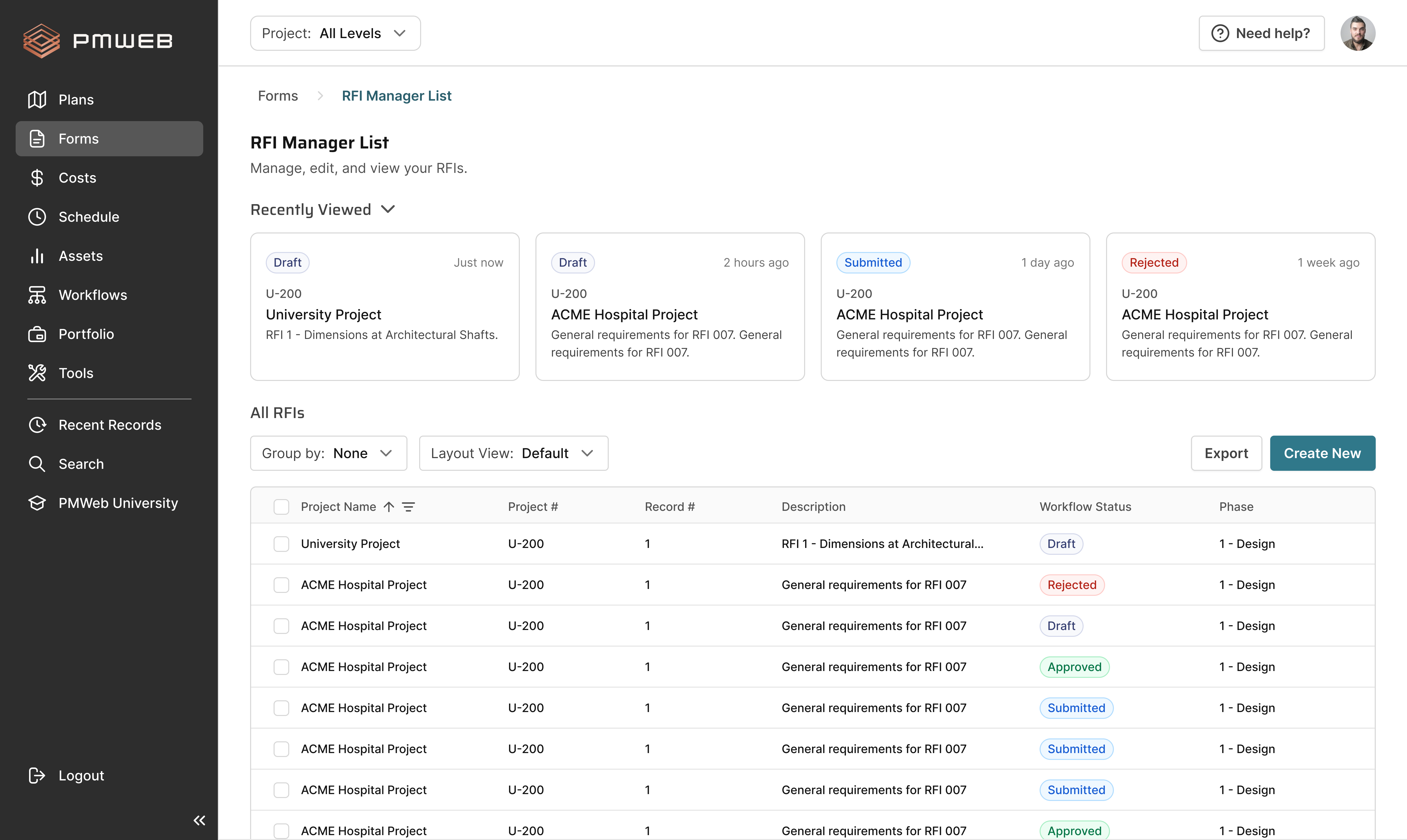Open the Layout View Default dropdown
The height and width of the screenshot is (840, 1407).
(x=513, y=453)
